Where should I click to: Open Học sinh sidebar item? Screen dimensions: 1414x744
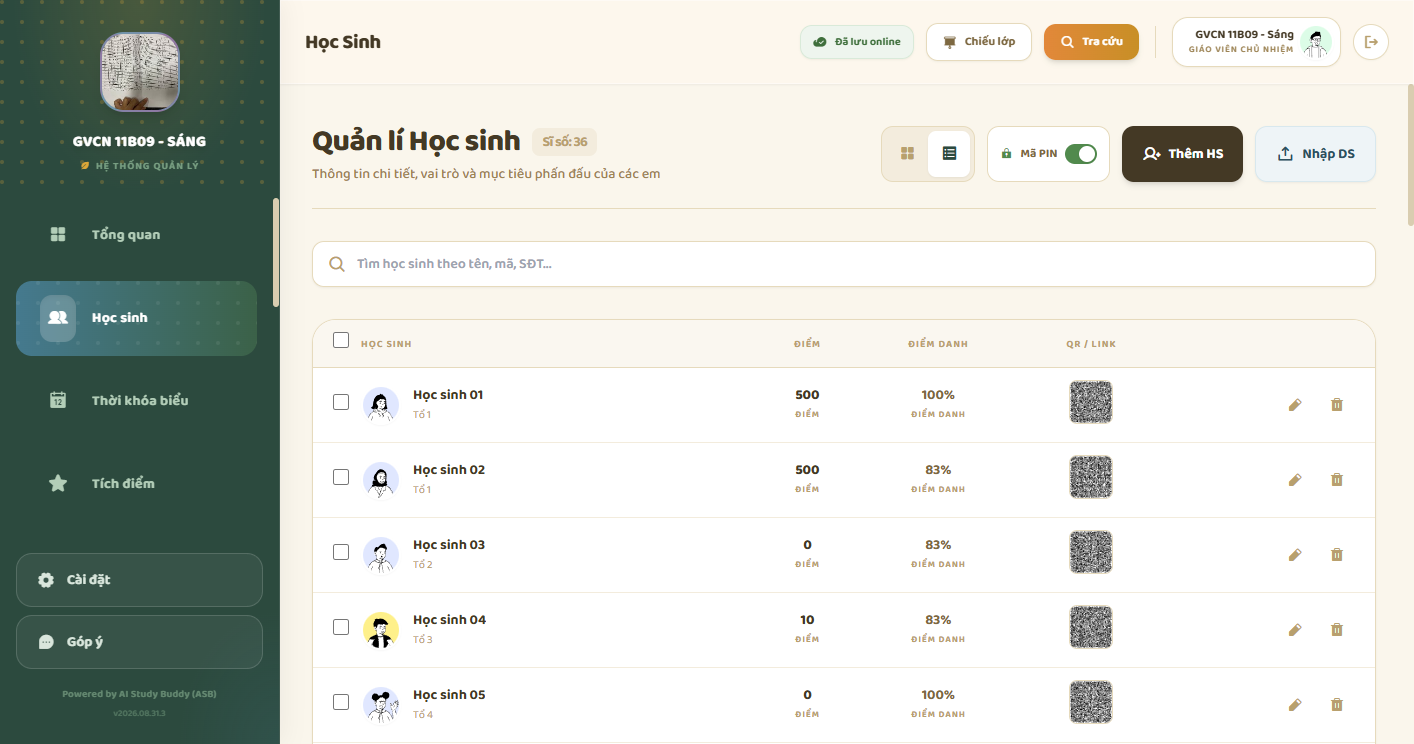click(x=136, y=318)
